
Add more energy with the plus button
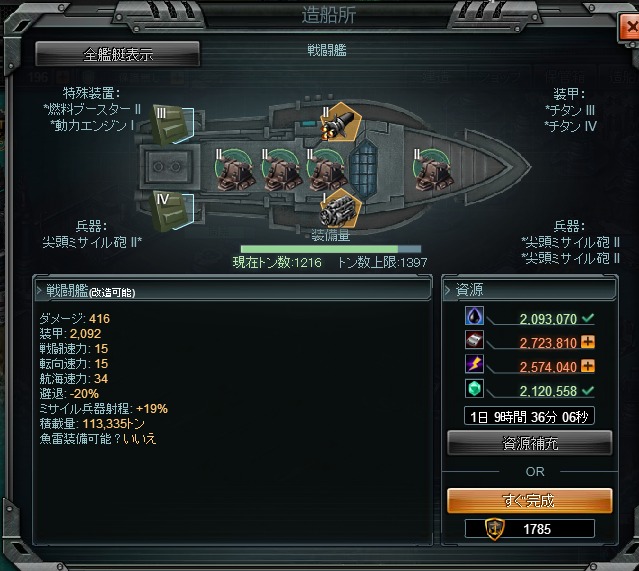click(587, 366)
